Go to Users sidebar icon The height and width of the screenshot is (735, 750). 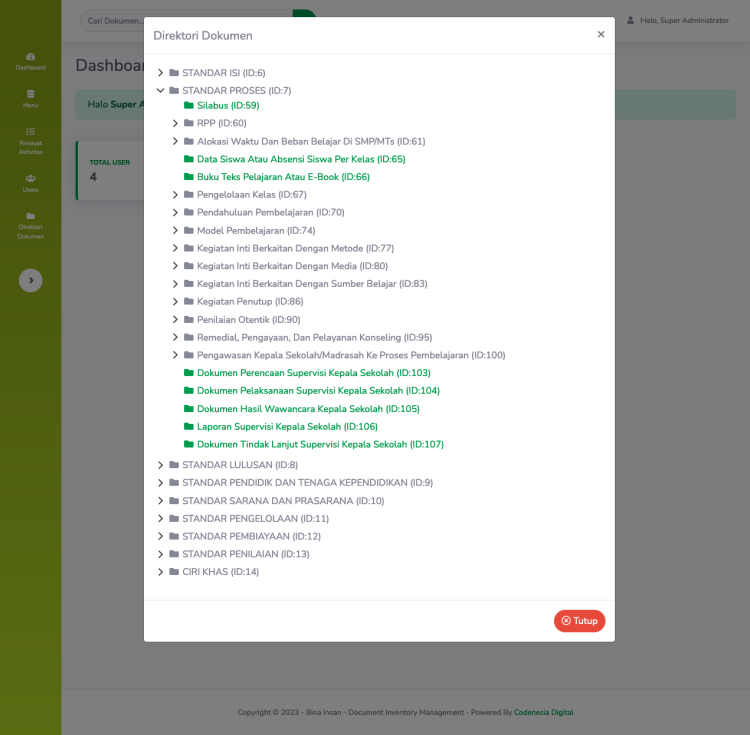pos(30,182)
